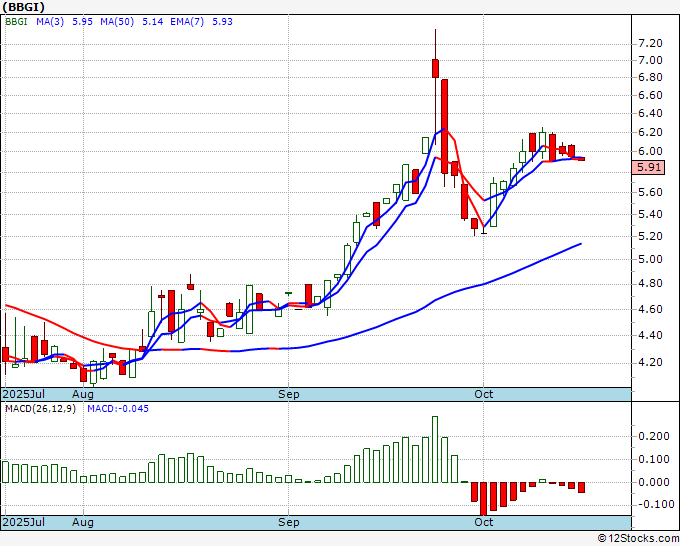The width and height of the screenshot is (680, 546).
Task: Click the 7.00 price axis label
Action: click(x=651, y=60)
